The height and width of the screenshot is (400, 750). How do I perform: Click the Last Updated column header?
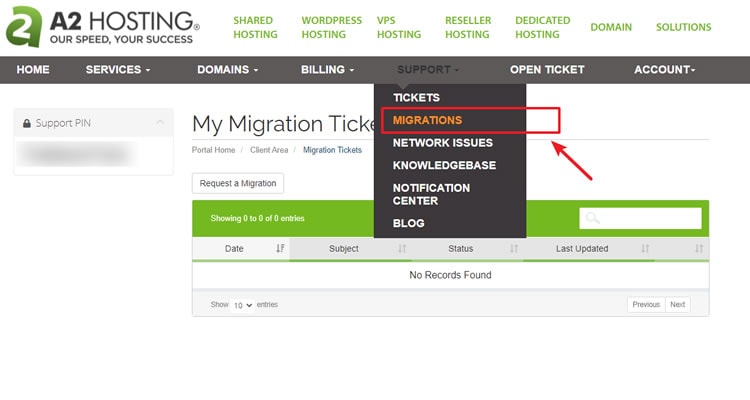click(589, 249)
